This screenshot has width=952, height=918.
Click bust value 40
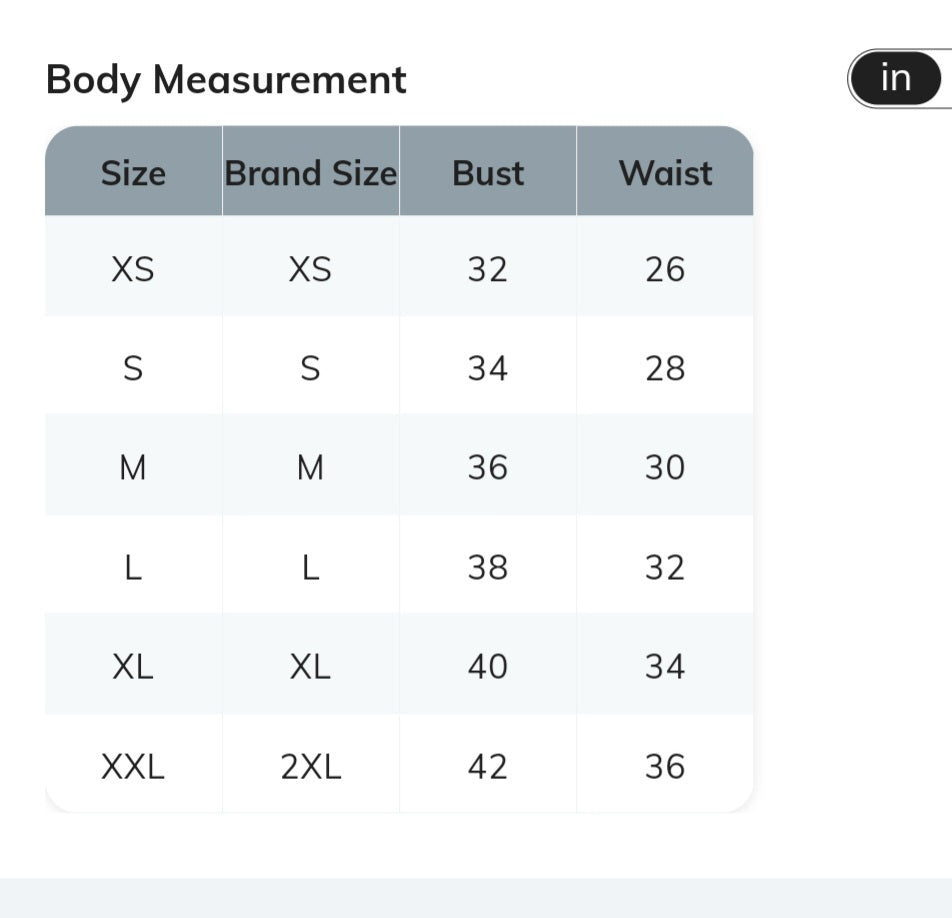488,664
